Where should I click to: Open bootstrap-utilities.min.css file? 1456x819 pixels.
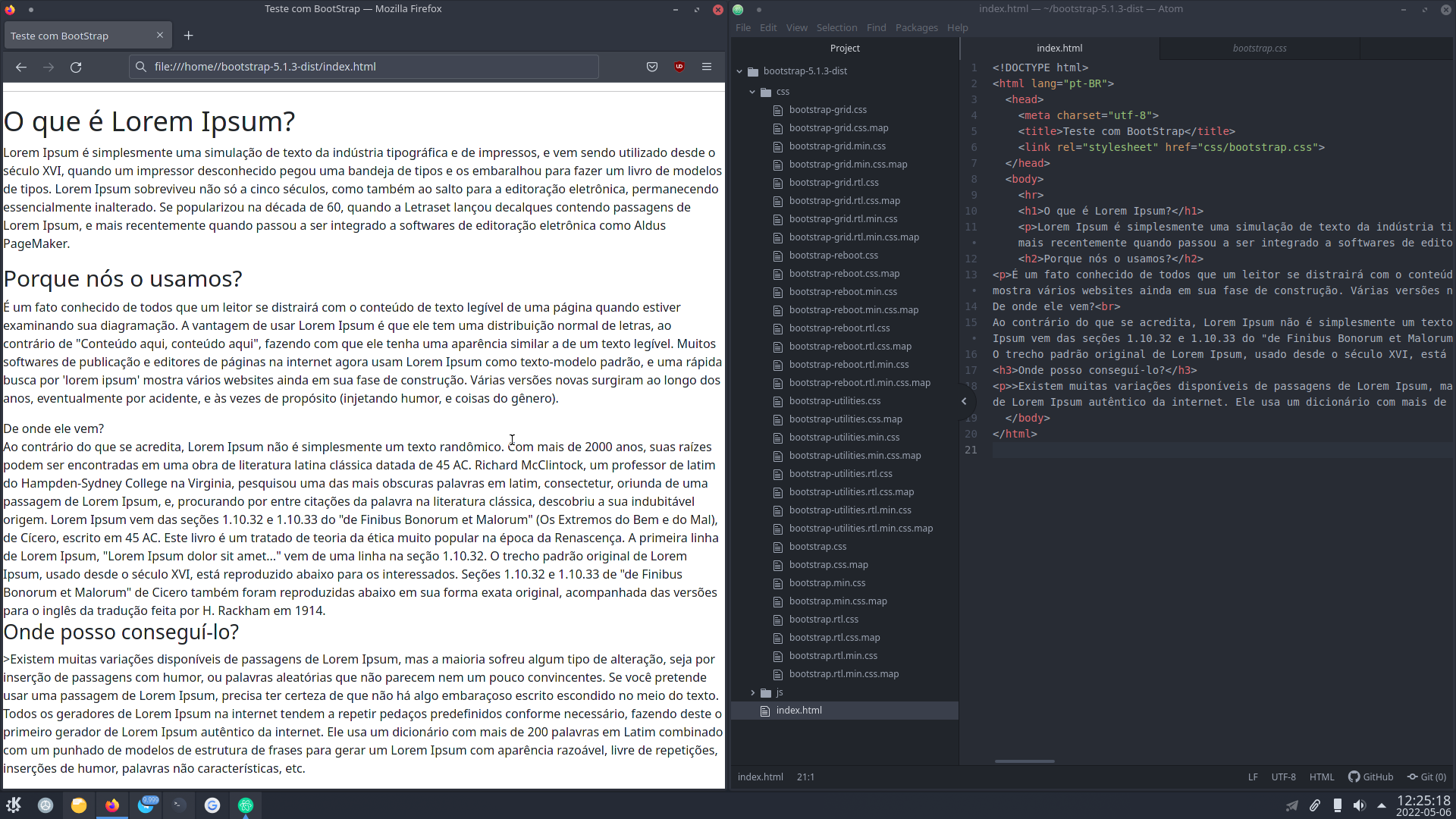[x=844, y=438]
